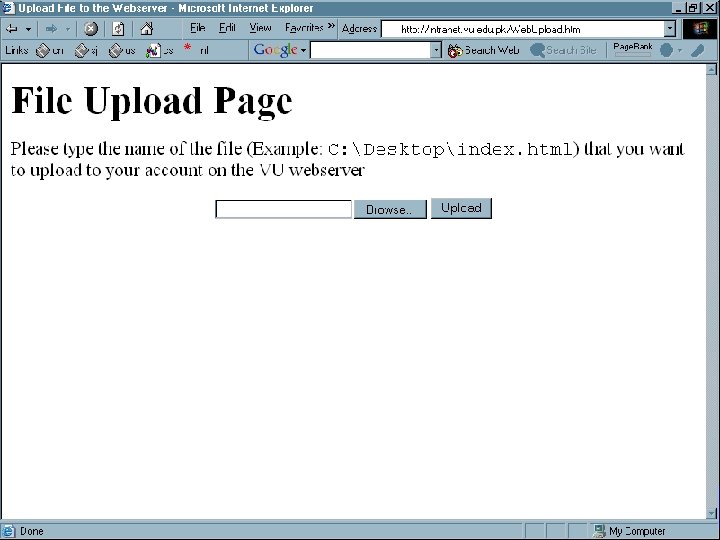This screenshot has height=540, width=720.
Task: Open Google search box history dropdown
Action: 436,50
